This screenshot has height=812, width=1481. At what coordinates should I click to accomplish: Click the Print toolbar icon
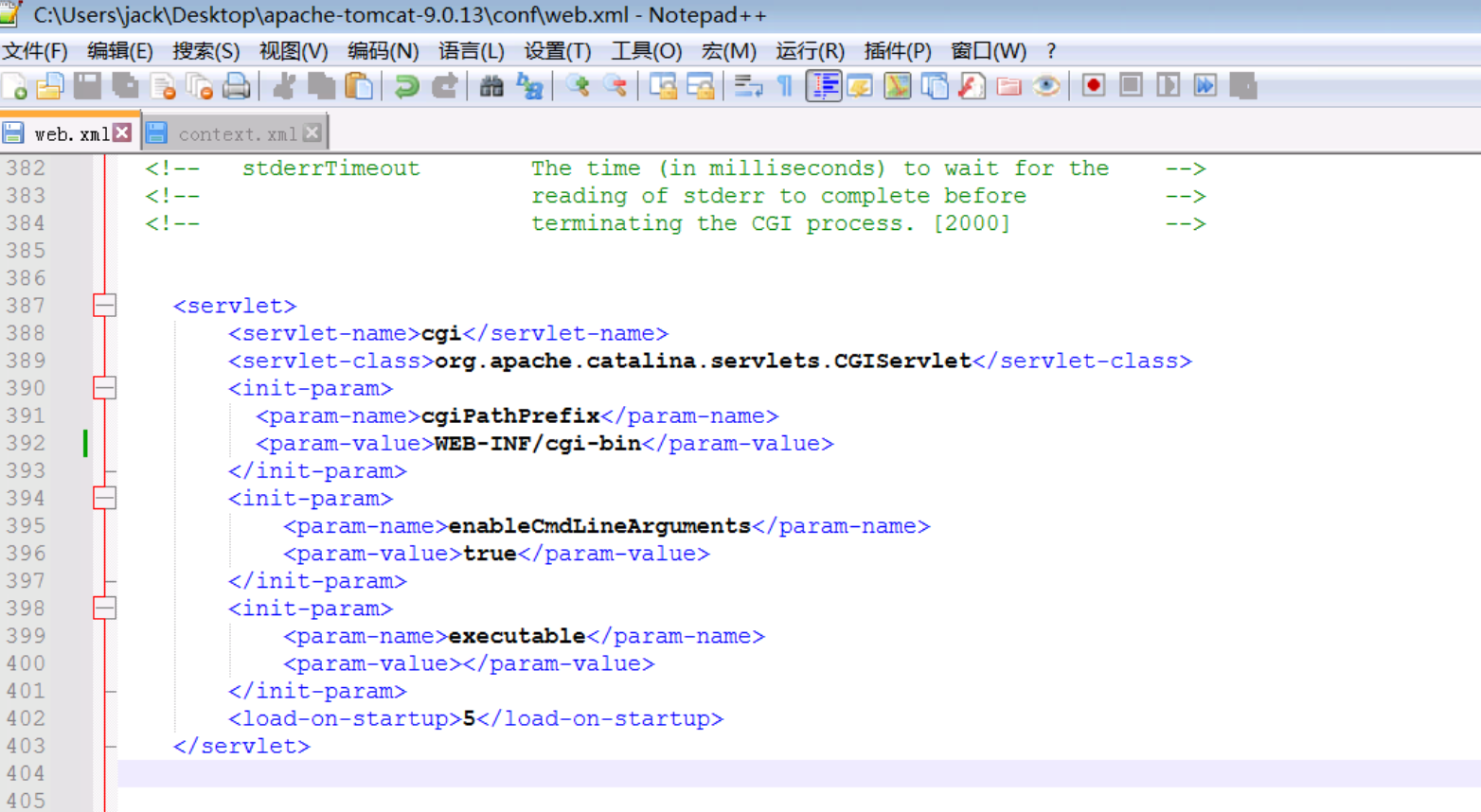coord(236,86)
